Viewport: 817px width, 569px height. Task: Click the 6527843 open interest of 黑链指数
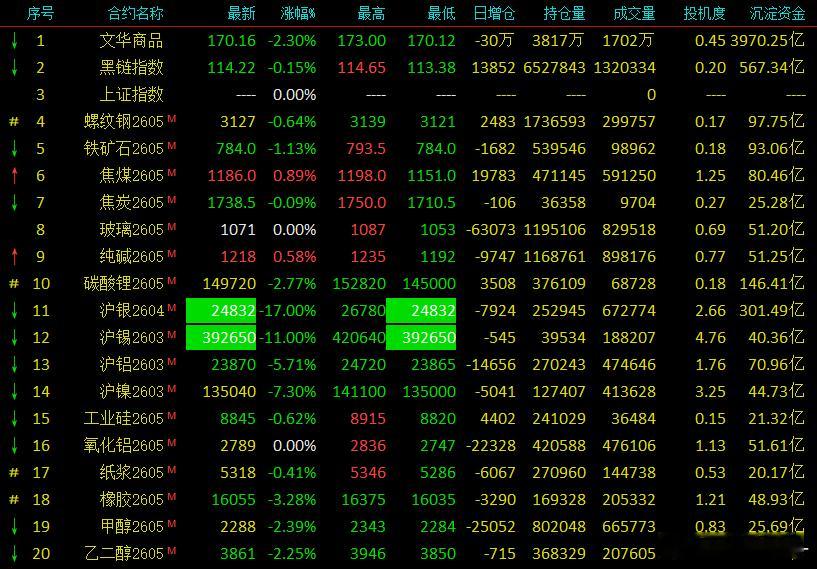click(554, 68)
